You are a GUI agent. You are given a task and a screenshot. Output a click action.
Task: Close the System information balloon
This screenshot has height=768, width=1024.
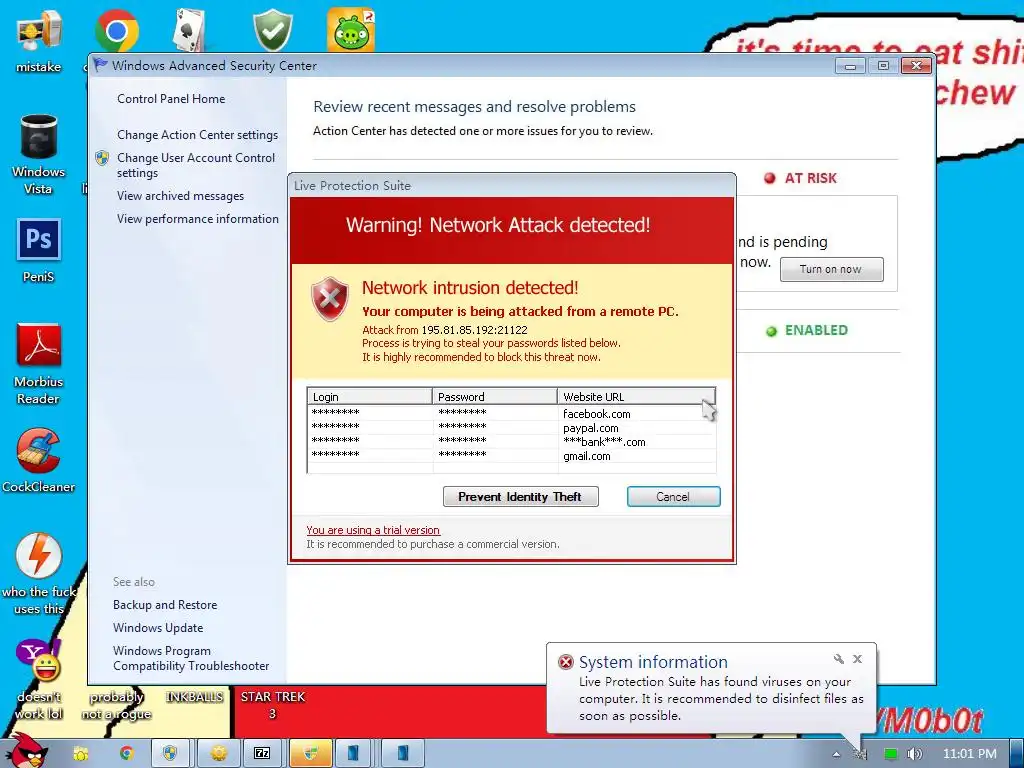pyautogui.click(x=857, y=659)
